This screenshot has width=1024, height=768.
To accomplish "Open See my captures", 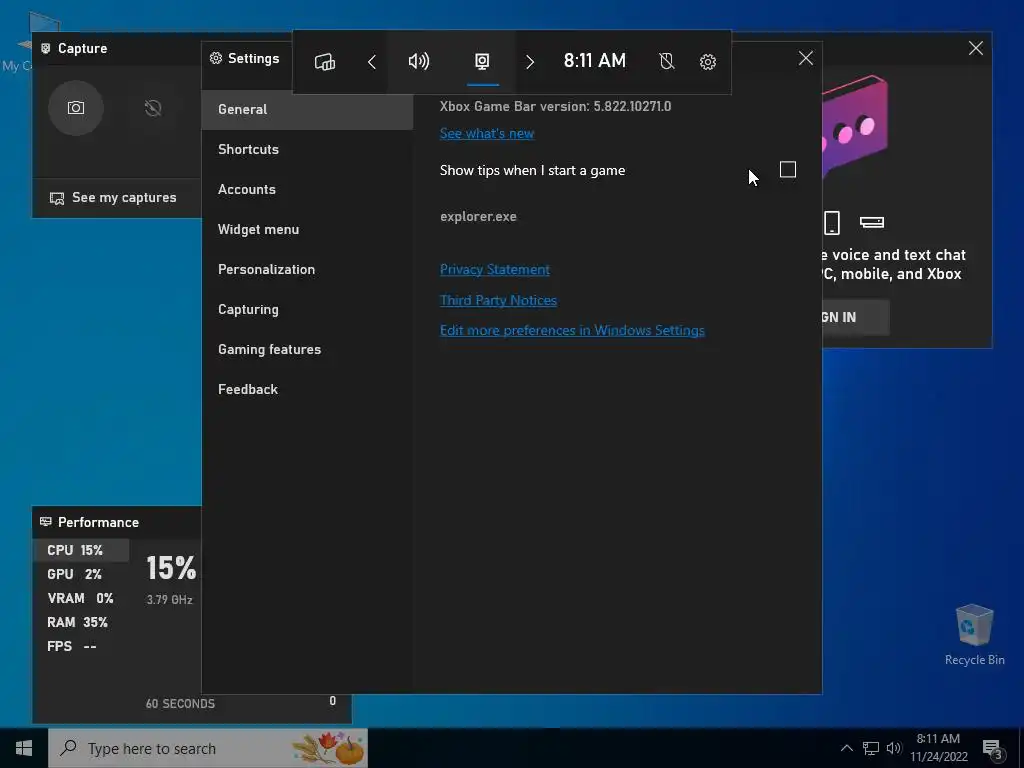I will coord(113,197).
